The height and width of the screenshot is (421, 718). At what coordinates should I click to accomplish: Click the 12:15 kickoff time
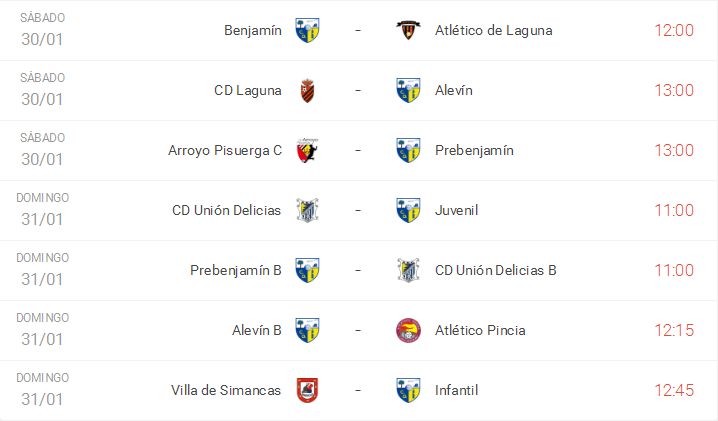674,330
